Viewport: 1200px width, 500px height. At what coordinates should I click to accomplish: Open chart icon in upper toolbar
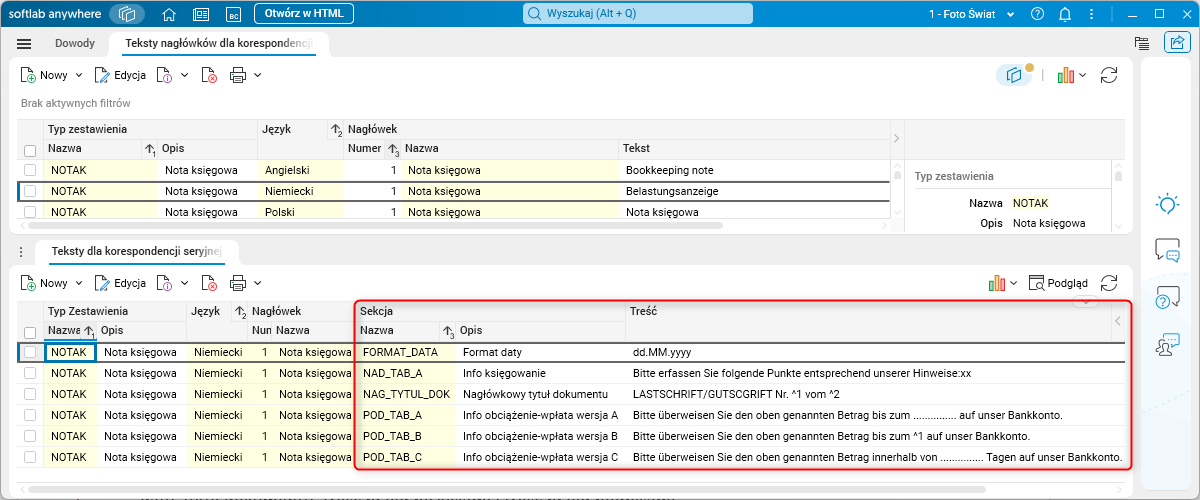[x=1066, y=75]
